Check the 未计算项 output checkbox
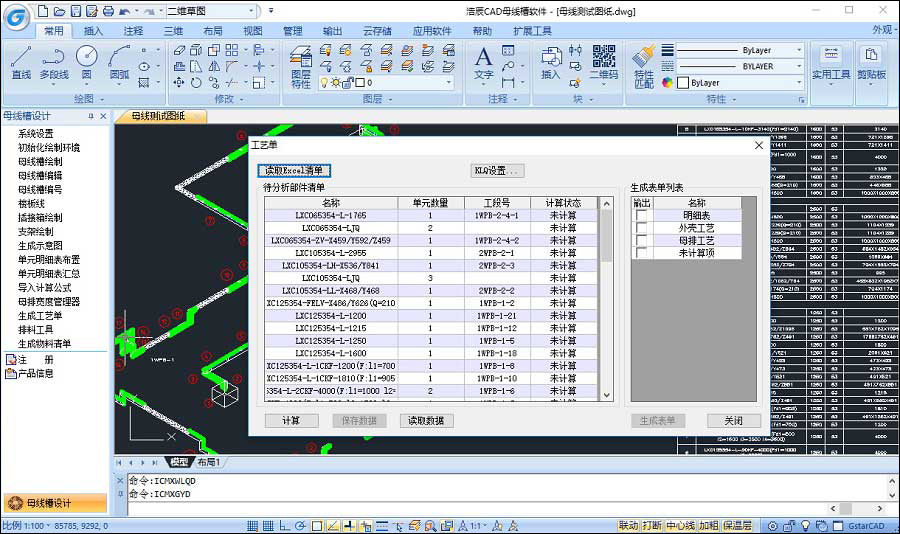 point(641,253)
